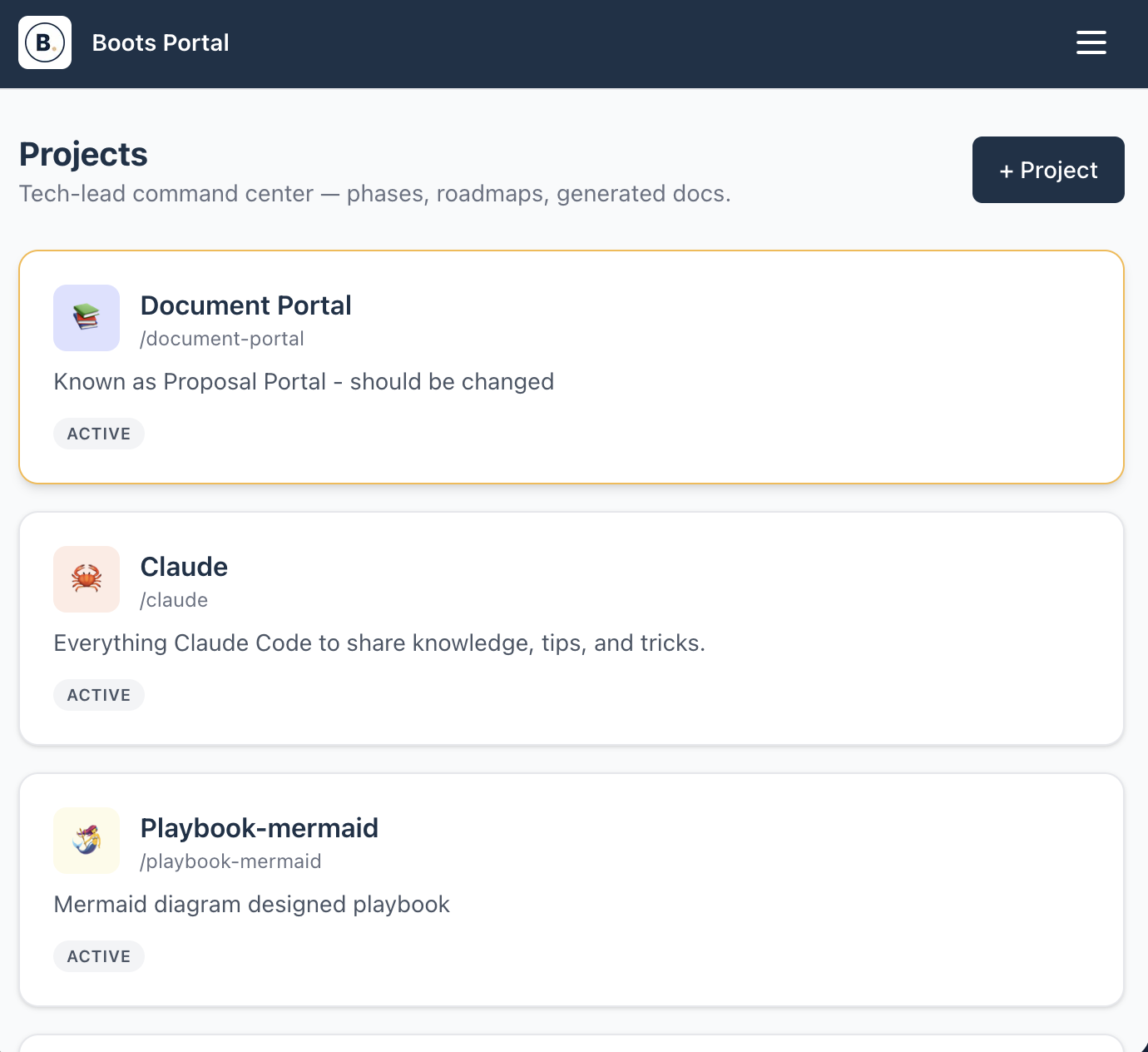
Task: Click the /claude path text
Action: pos(174,600)
